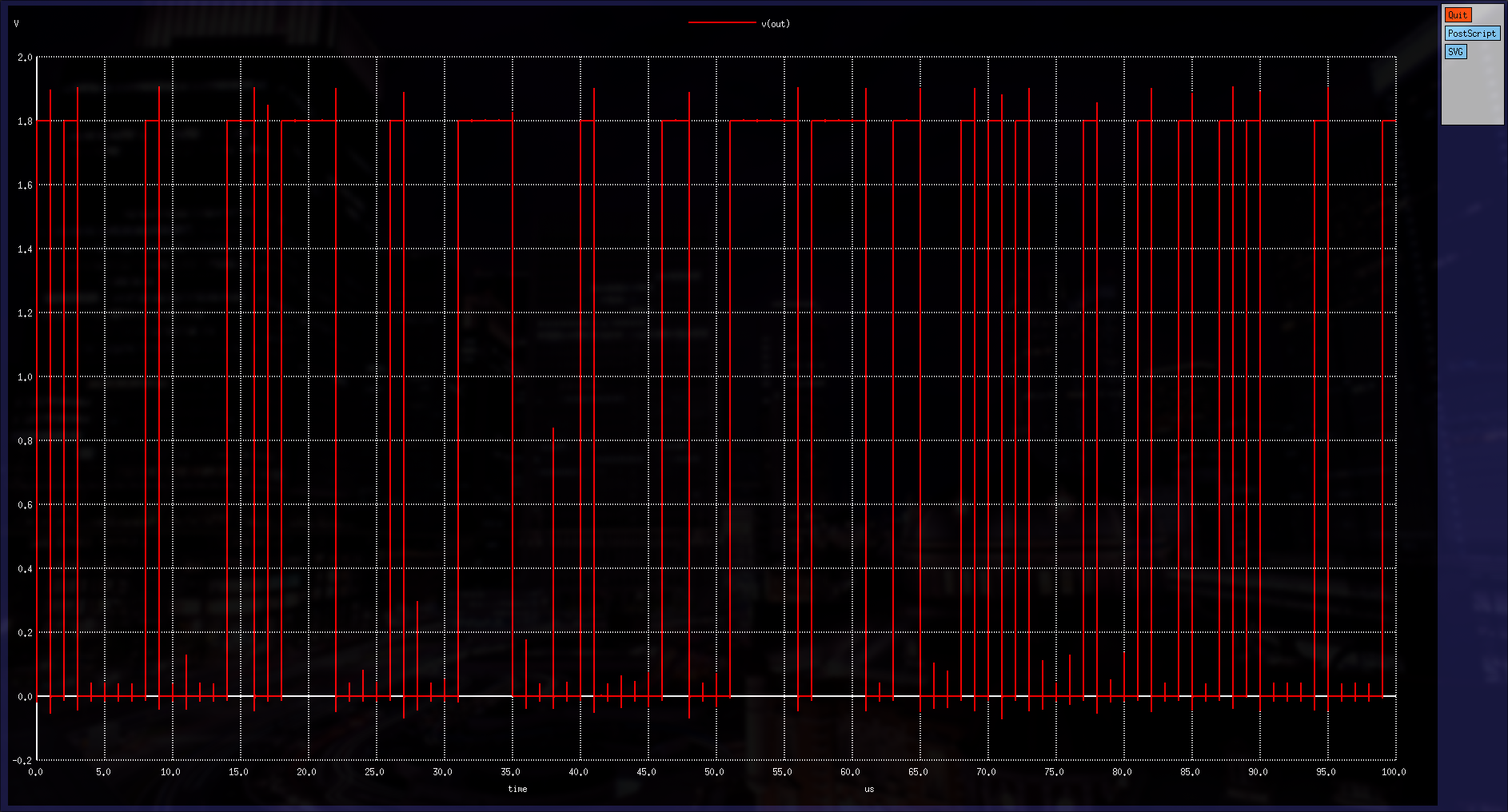Click the -0.2 y-axis tick value
The height and width of the screenshot is (812, 1508).
point(22,761)
